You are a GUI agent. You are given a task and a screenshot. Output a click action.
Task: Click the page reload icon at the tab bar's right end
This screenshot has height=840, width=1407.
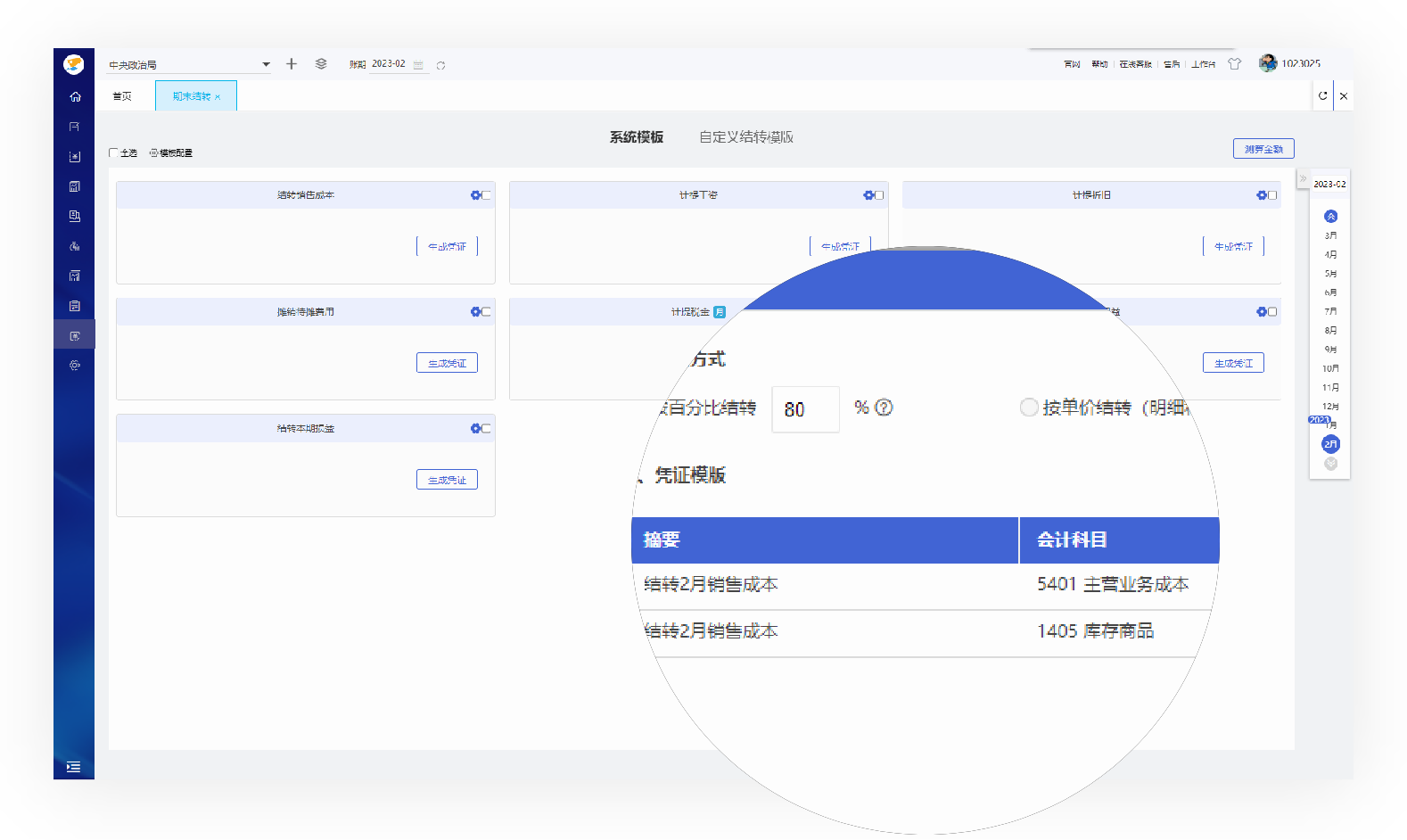tap(1322, 95)
